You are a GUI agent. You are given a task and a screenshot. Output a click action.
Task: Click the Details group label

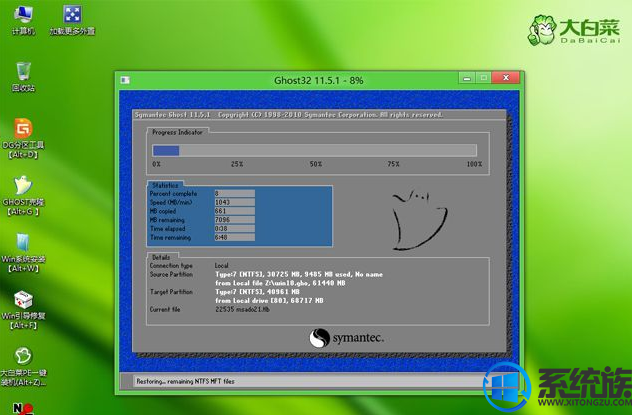[x=161, y=257]
